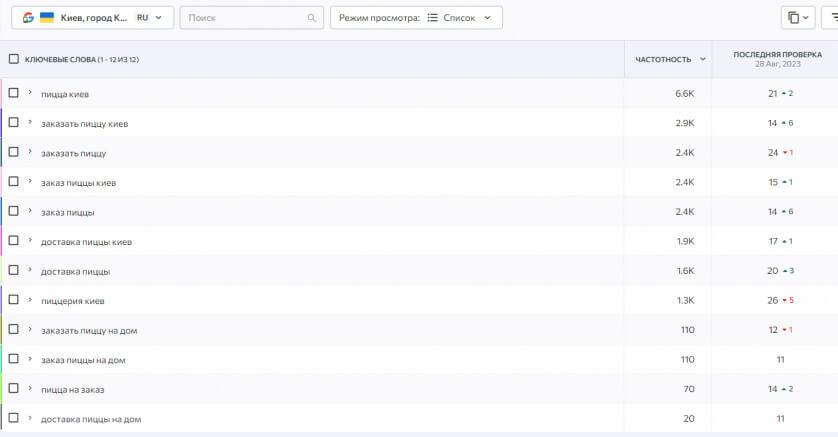Expand the пицца киев row chevron
This screenshot has height=437, width=838.
pos(30,92)
